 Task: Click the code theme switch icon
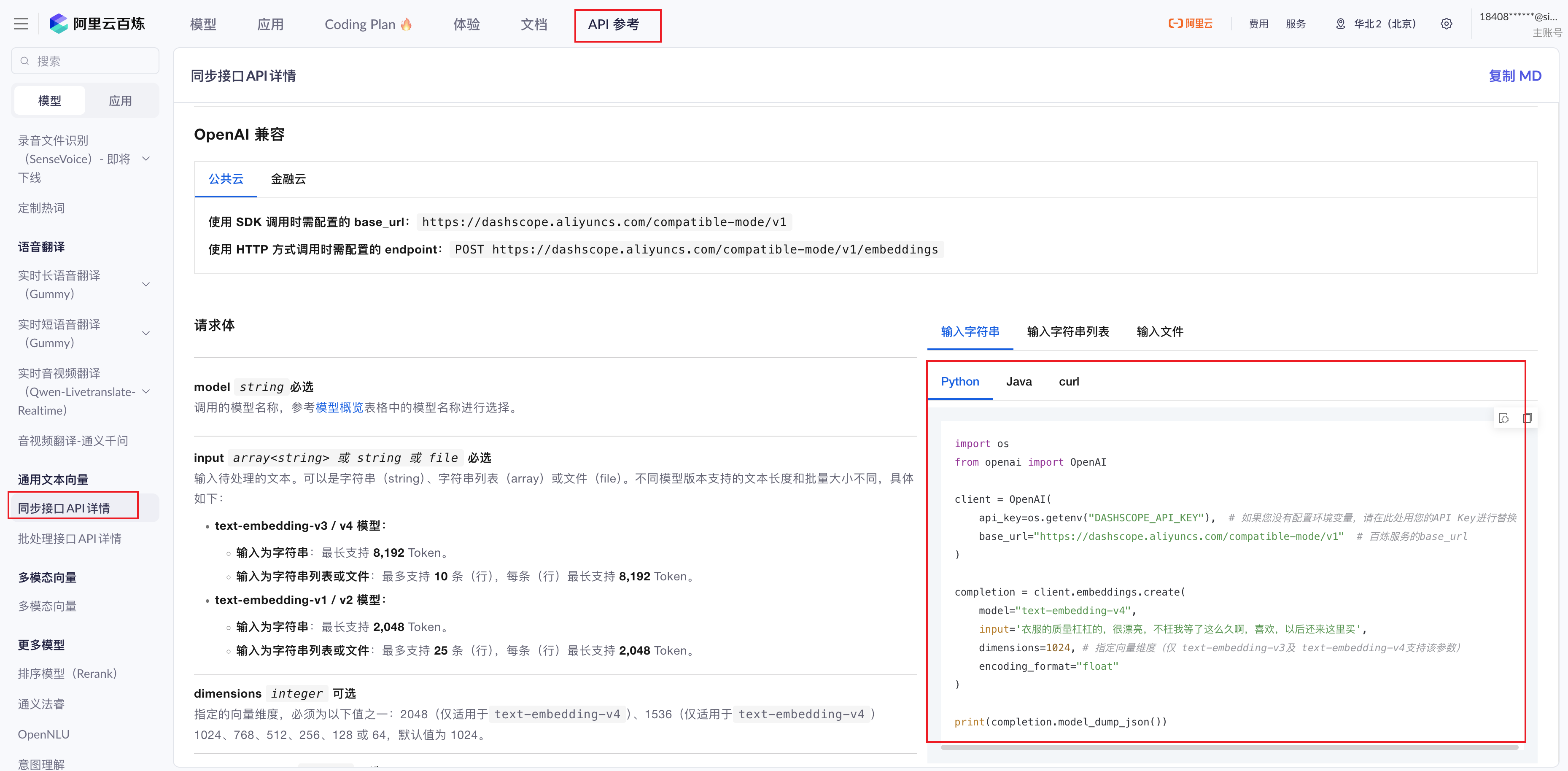(x=1503, y=418)
